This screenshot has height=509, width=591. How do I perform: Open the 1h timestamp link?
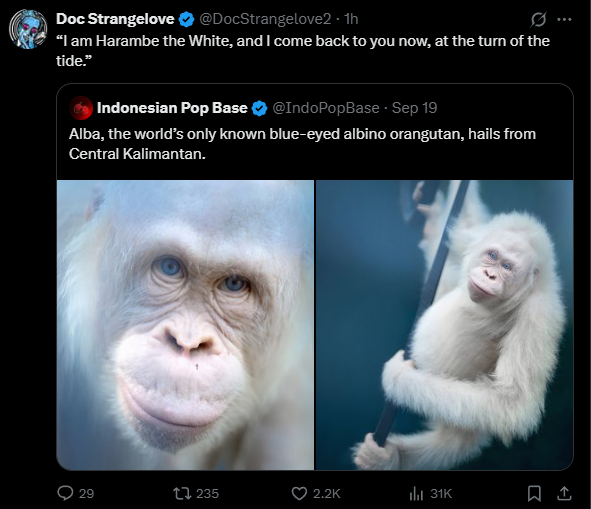click(x=351, y=19)
